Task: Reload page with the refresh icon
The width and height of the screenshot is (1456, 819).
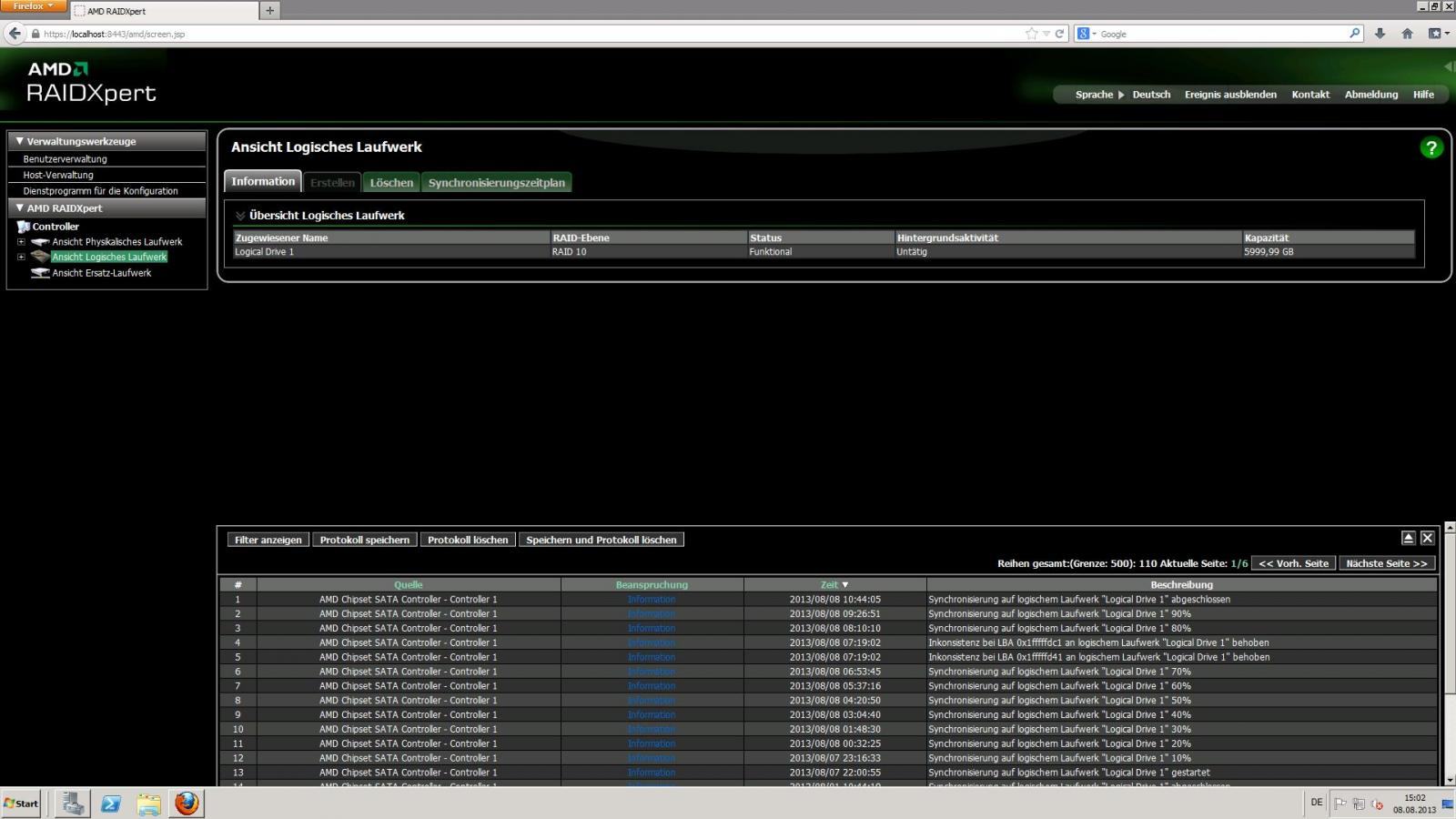Action: tap(1059, 34)
